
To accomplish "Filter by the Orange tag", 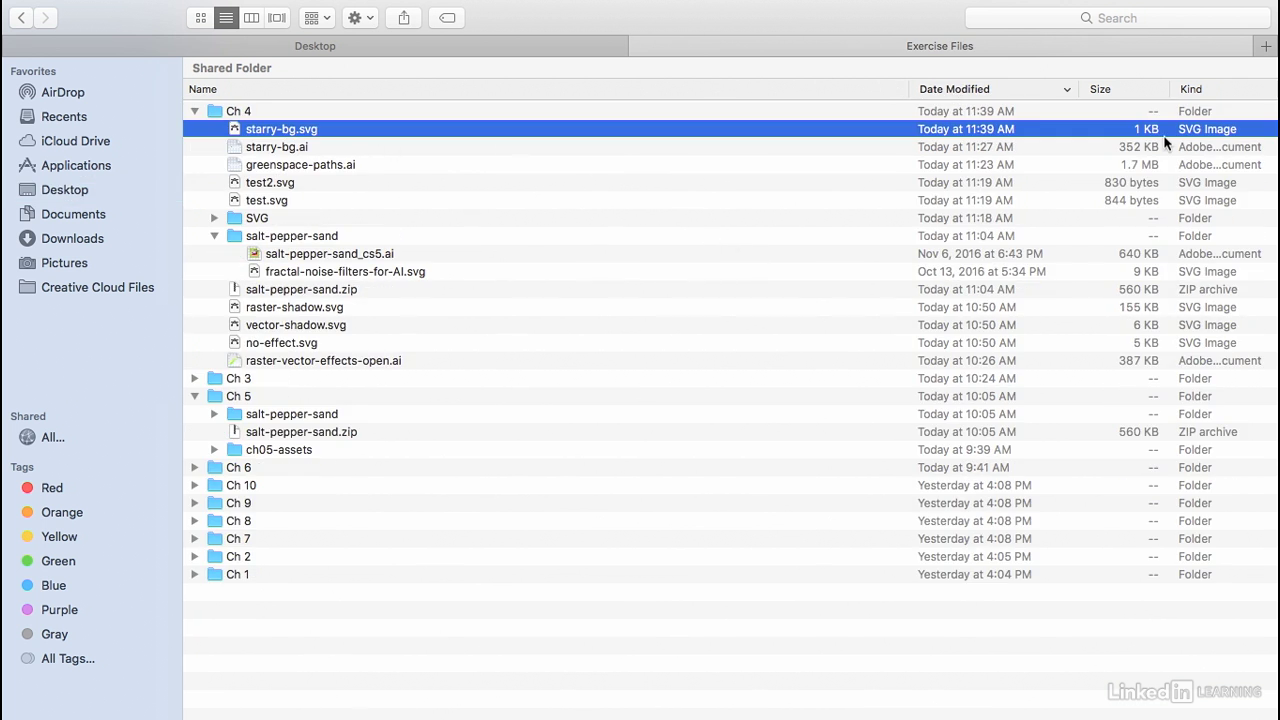I will point(62,512).
